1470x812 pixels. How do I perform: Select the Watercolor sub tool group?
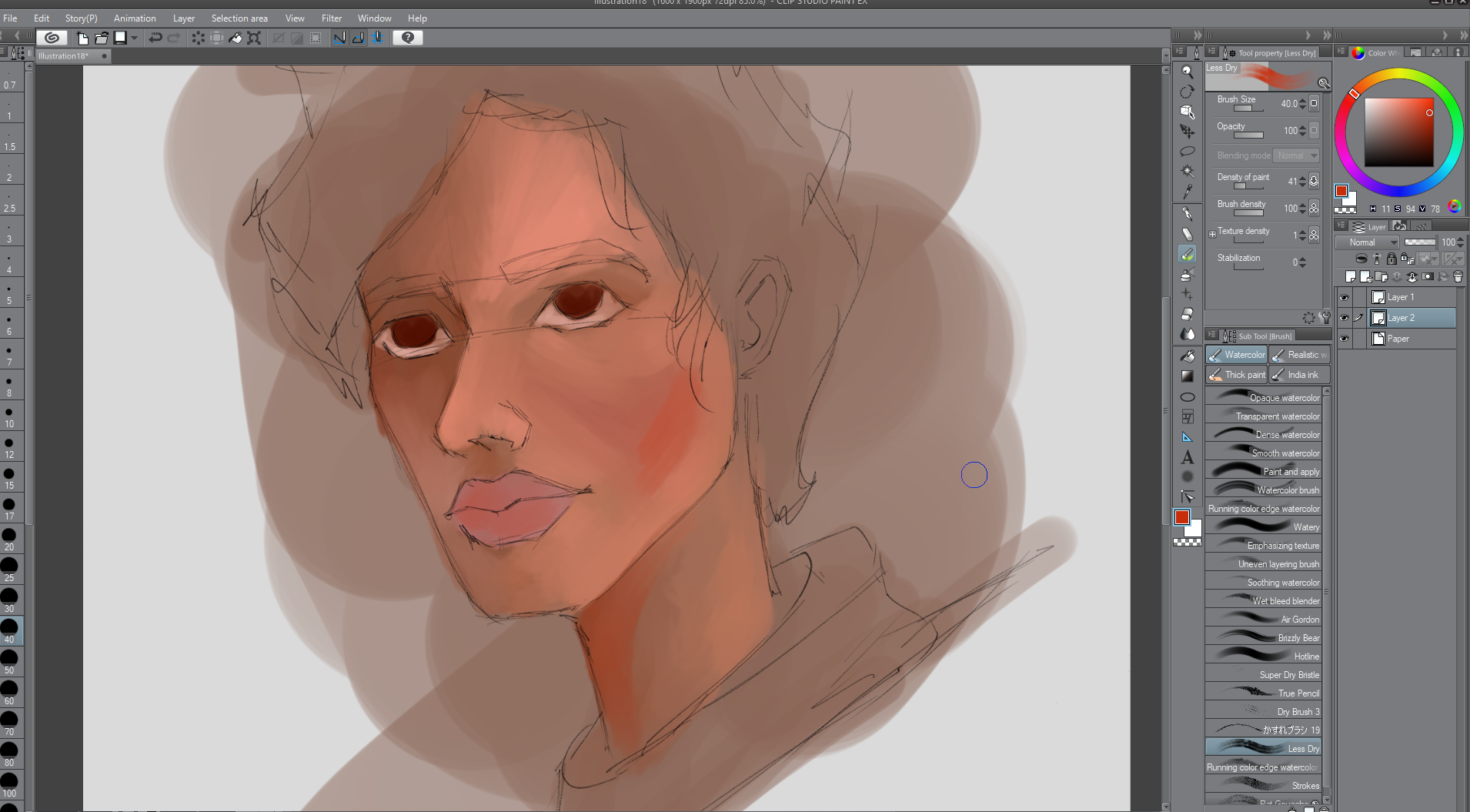click(1236, 355)
